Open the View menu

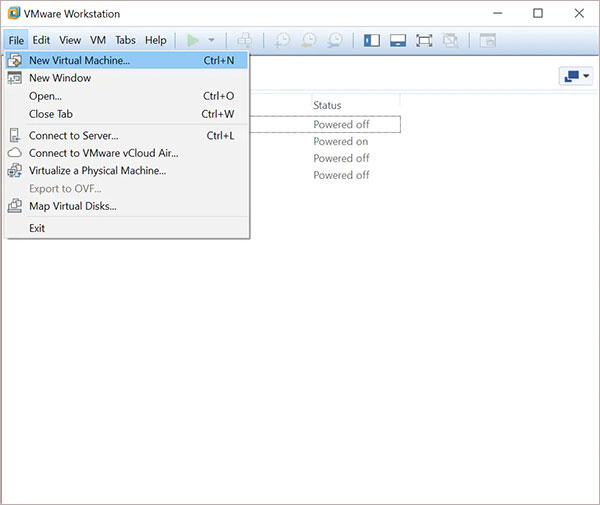pos(70,40)
